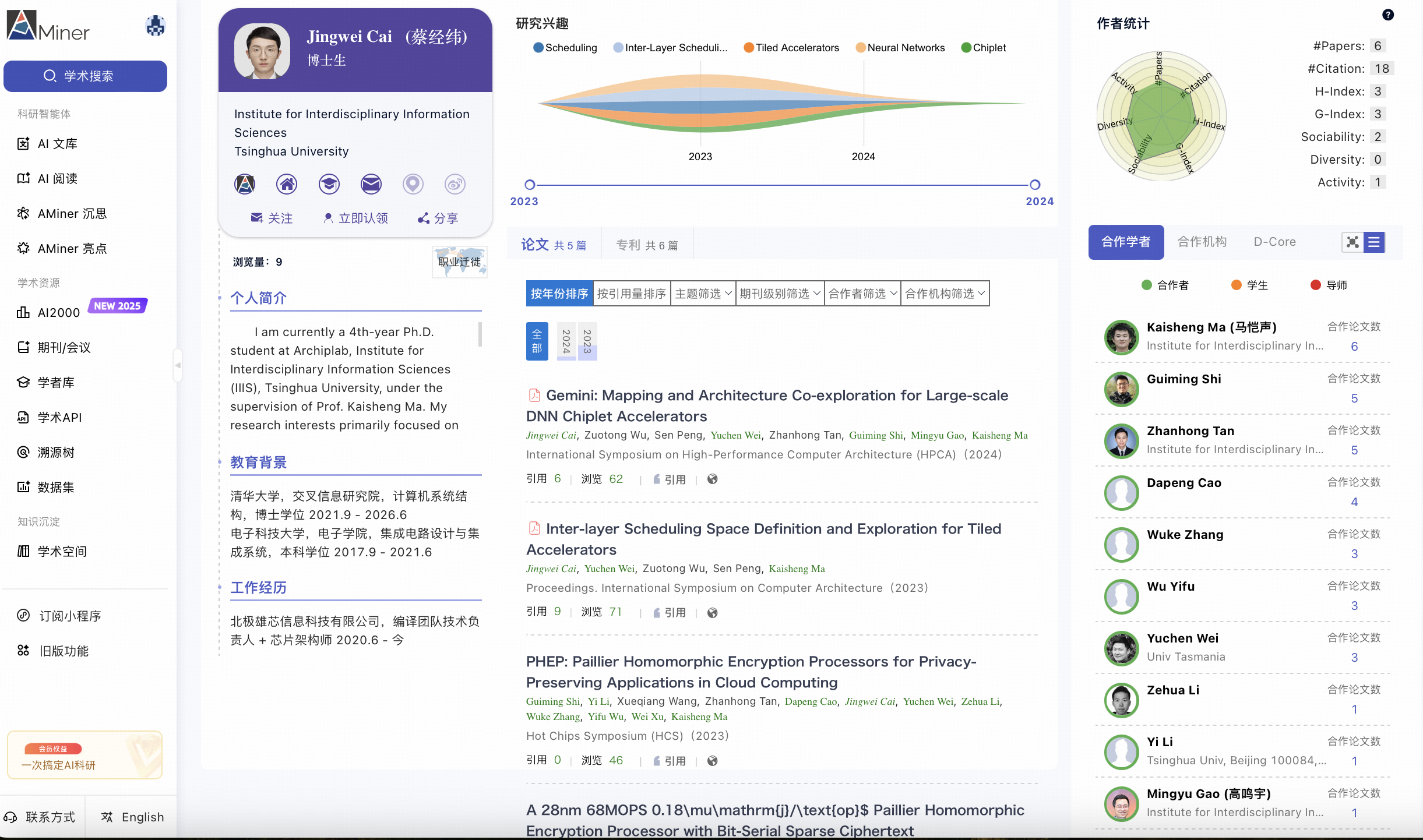Click 立即认领 claim profile link
The height and width of the screenshot is (840, 1423).
(x=355, y=218)
